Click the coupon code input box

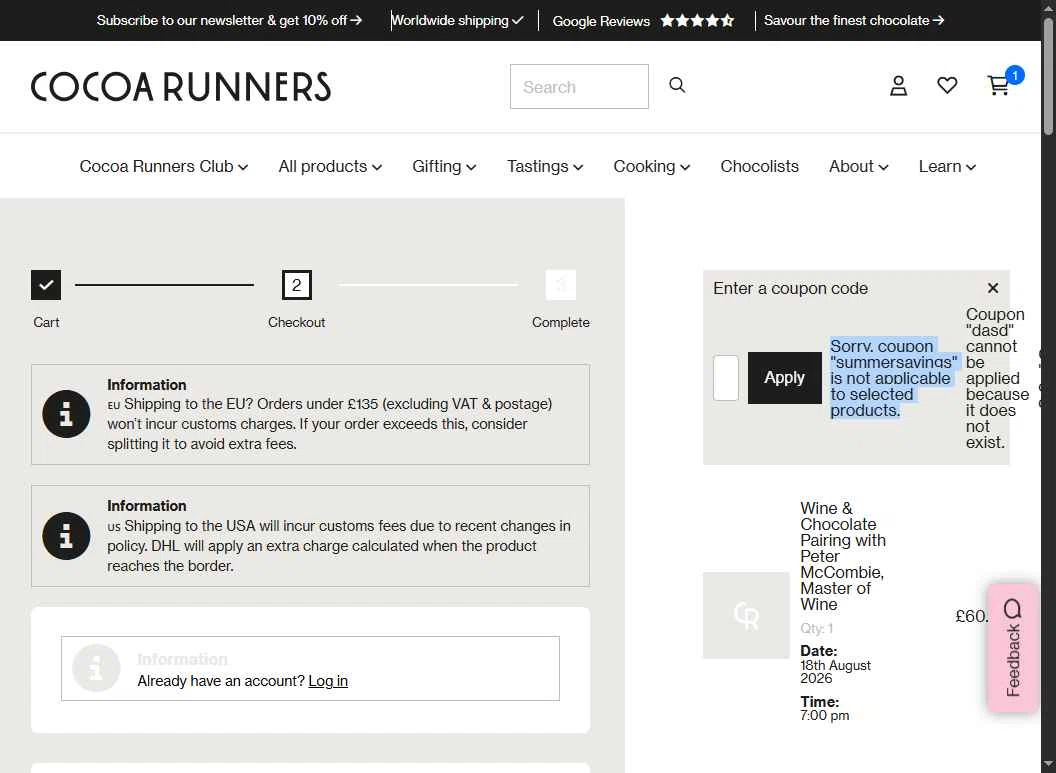tap(726, 378)
